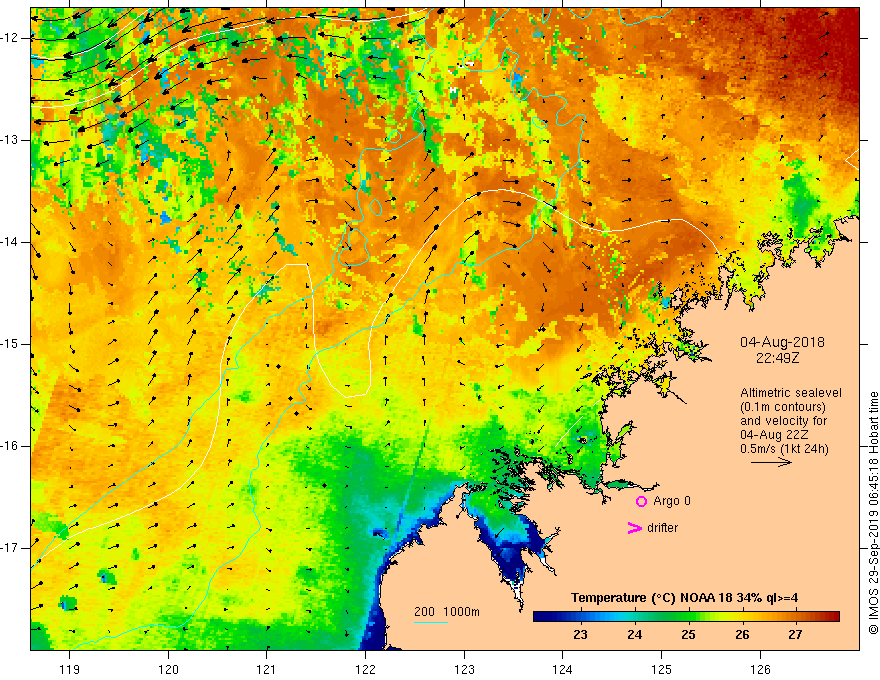Click the longitude label 122

365,669
